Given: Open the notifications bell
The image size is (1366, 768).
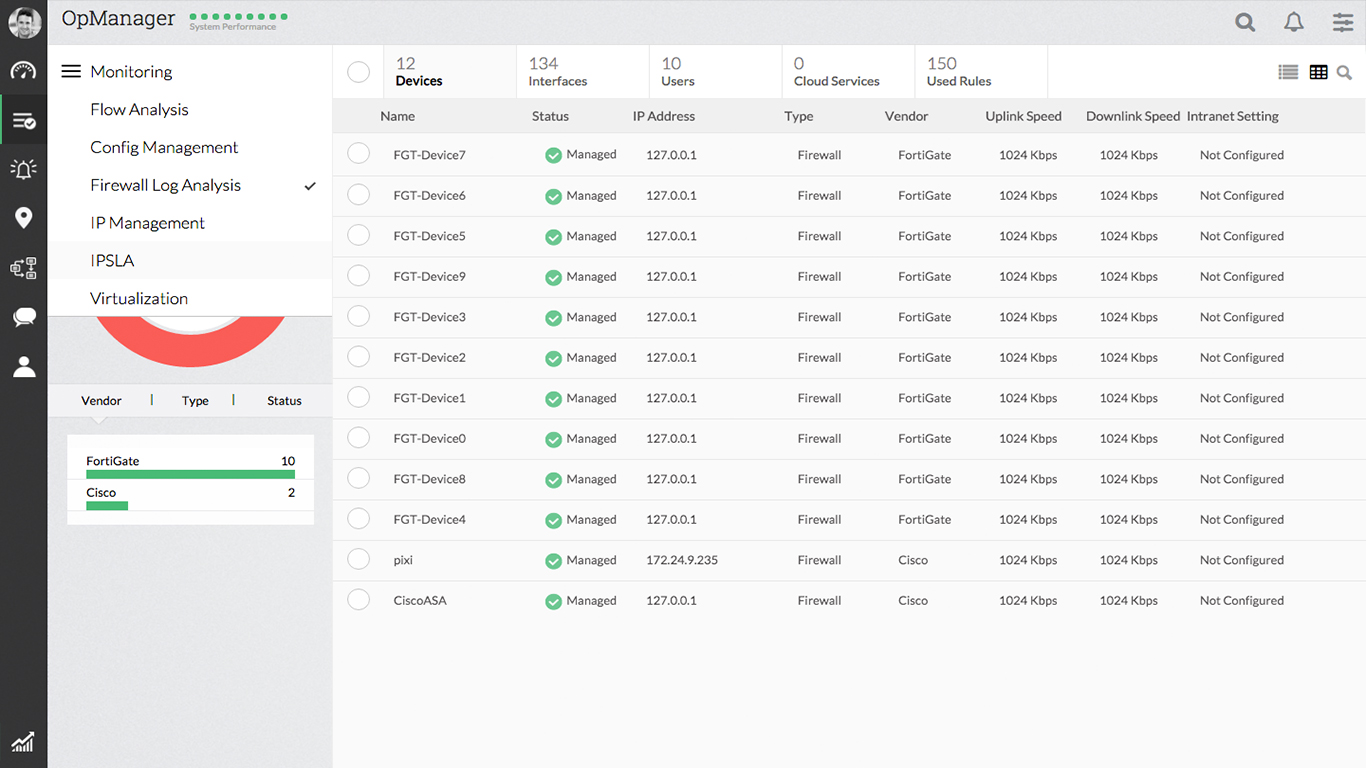Looking at the screenshot, I should [x=1294, y=22].
